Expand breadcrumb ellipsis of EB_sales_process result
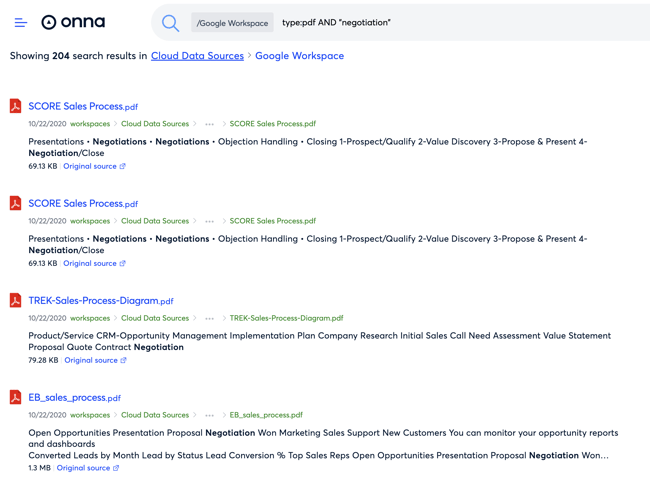Viewport: 650px width, 484px height. 209,415
